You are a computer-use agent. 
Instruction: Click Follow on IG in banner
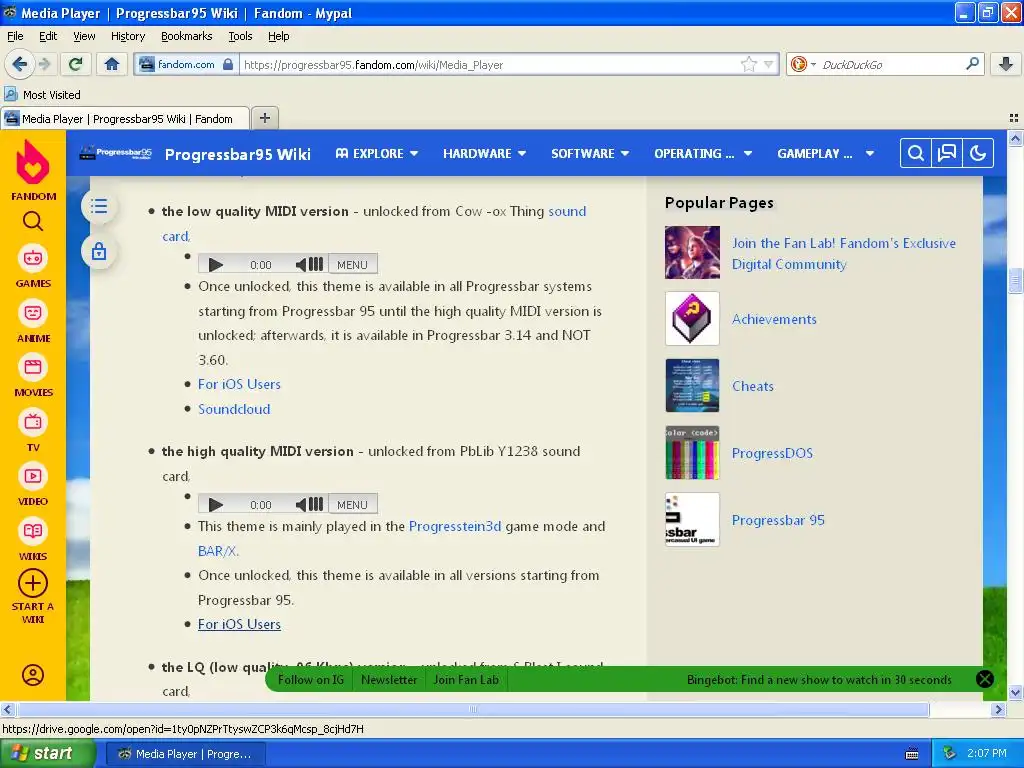310,680
